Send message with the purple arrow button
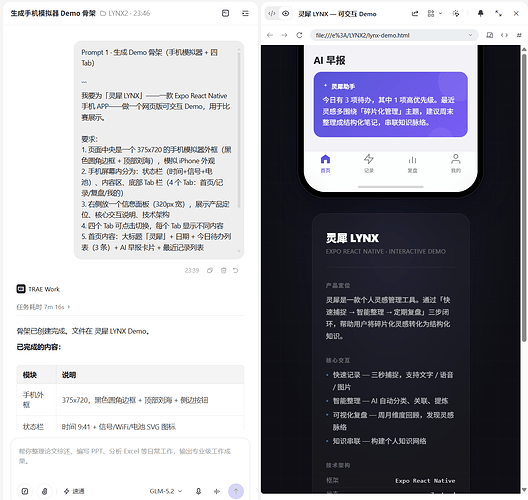The height and width of the screenshot is (500, 528). (236, 491)
